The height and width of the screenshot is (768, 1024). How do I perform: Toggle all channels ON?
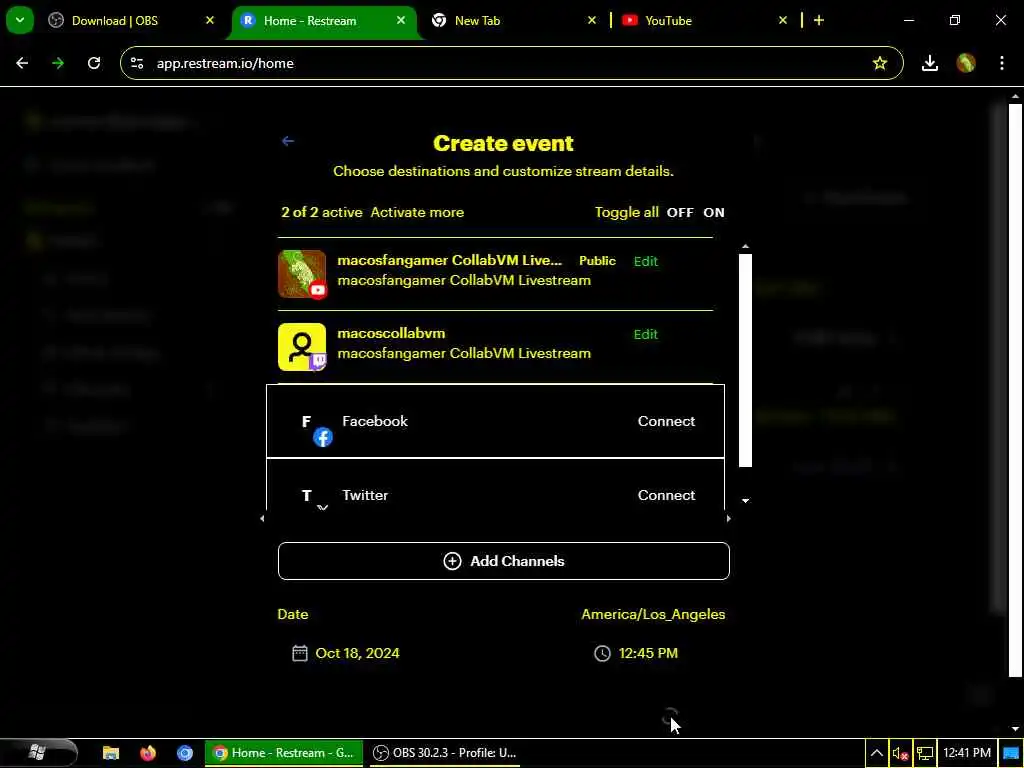click(x=714, y=213)
